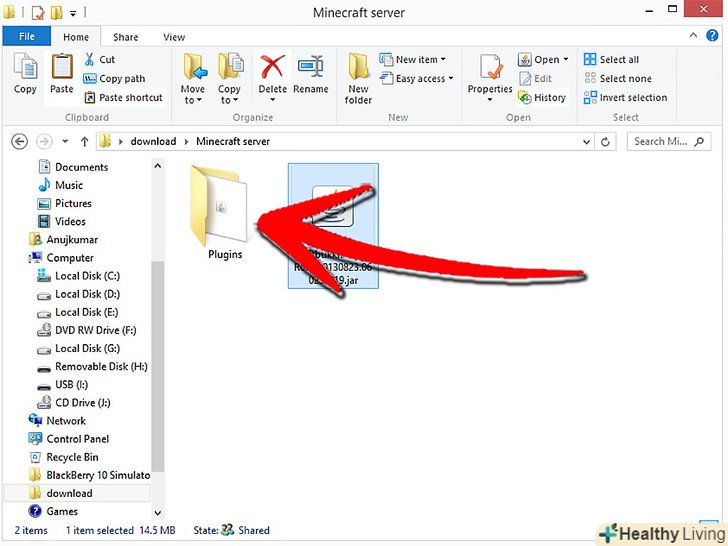Screen dimensions: 728x546
Task: Refresh the current folder view
Action: click(x=605, y=142)
